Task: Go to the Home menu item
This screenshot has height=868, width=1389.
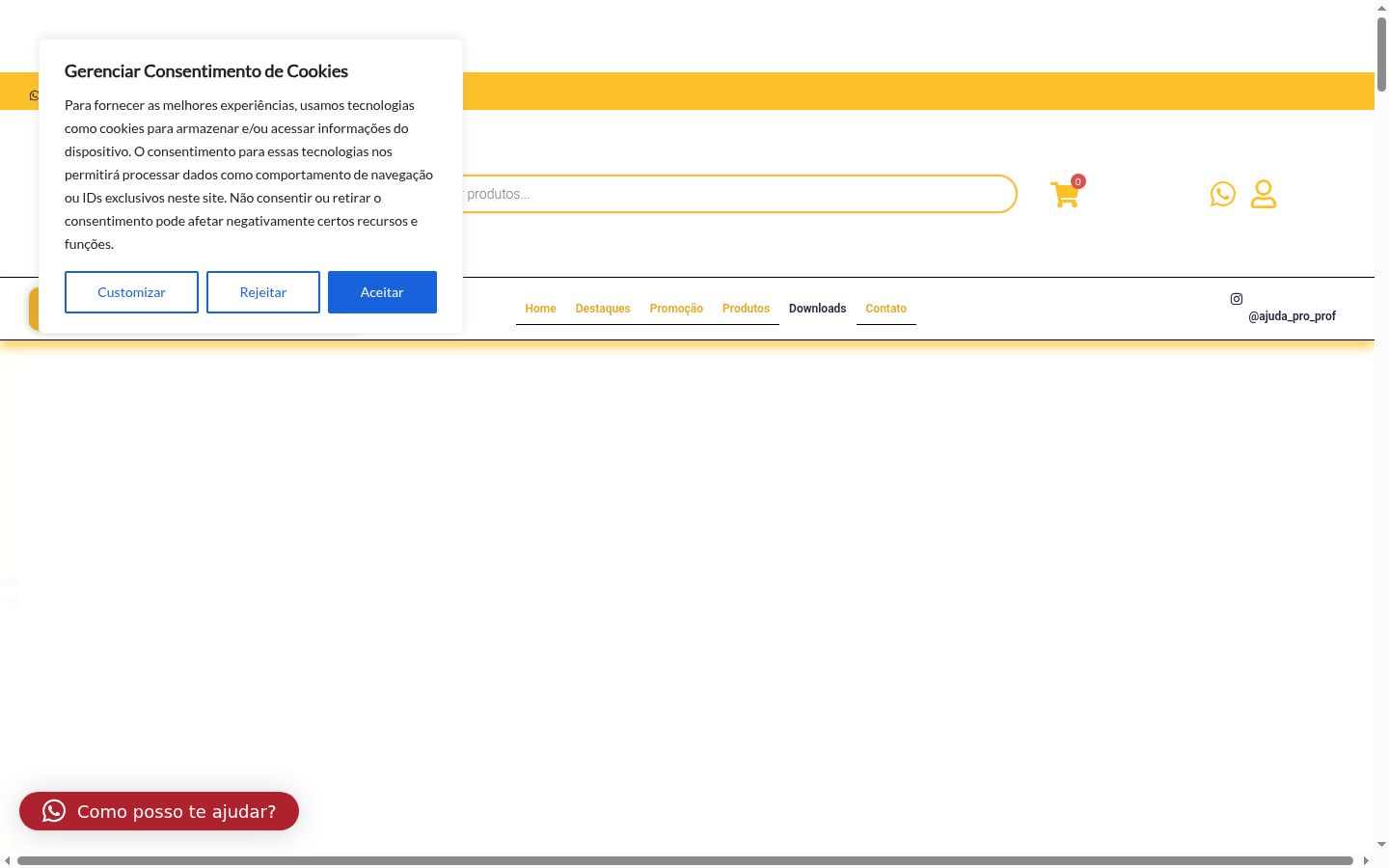Action: point(540,309)
